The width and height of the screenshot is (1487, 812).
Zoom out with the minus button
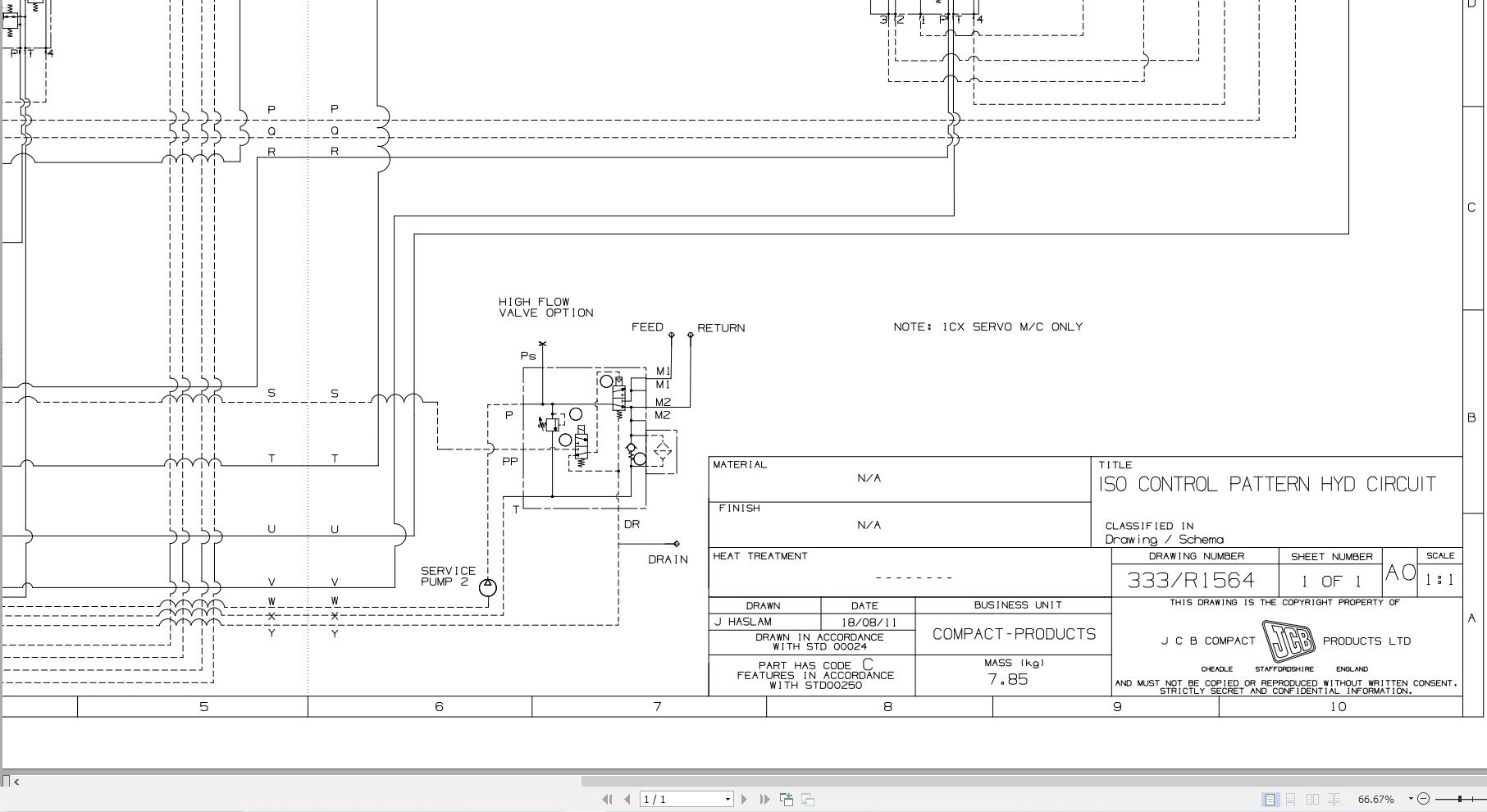click(1424, 799)
